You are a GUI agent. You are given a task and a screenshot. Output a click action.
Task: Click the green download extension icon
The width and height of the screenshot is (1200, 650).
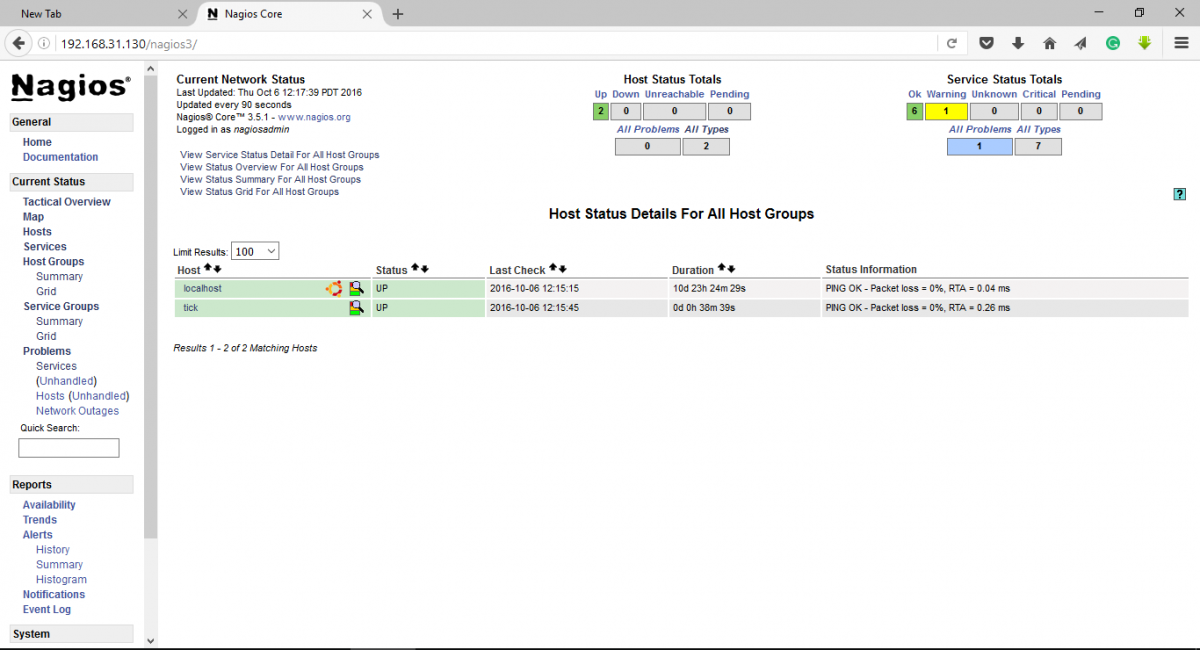(1144, 44)
